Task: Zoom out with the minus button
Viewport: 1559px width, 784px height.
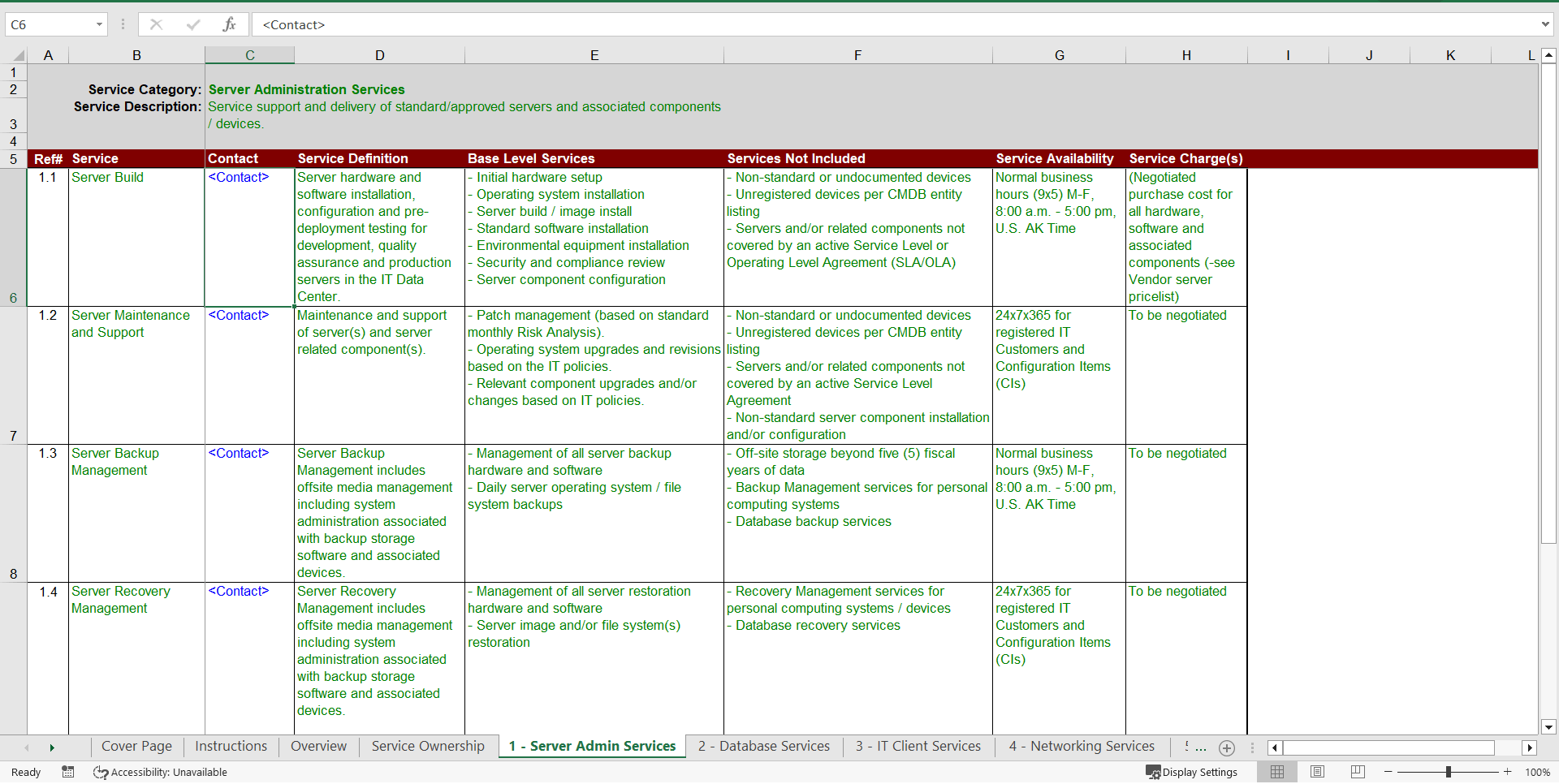Action: [1388, 772]
